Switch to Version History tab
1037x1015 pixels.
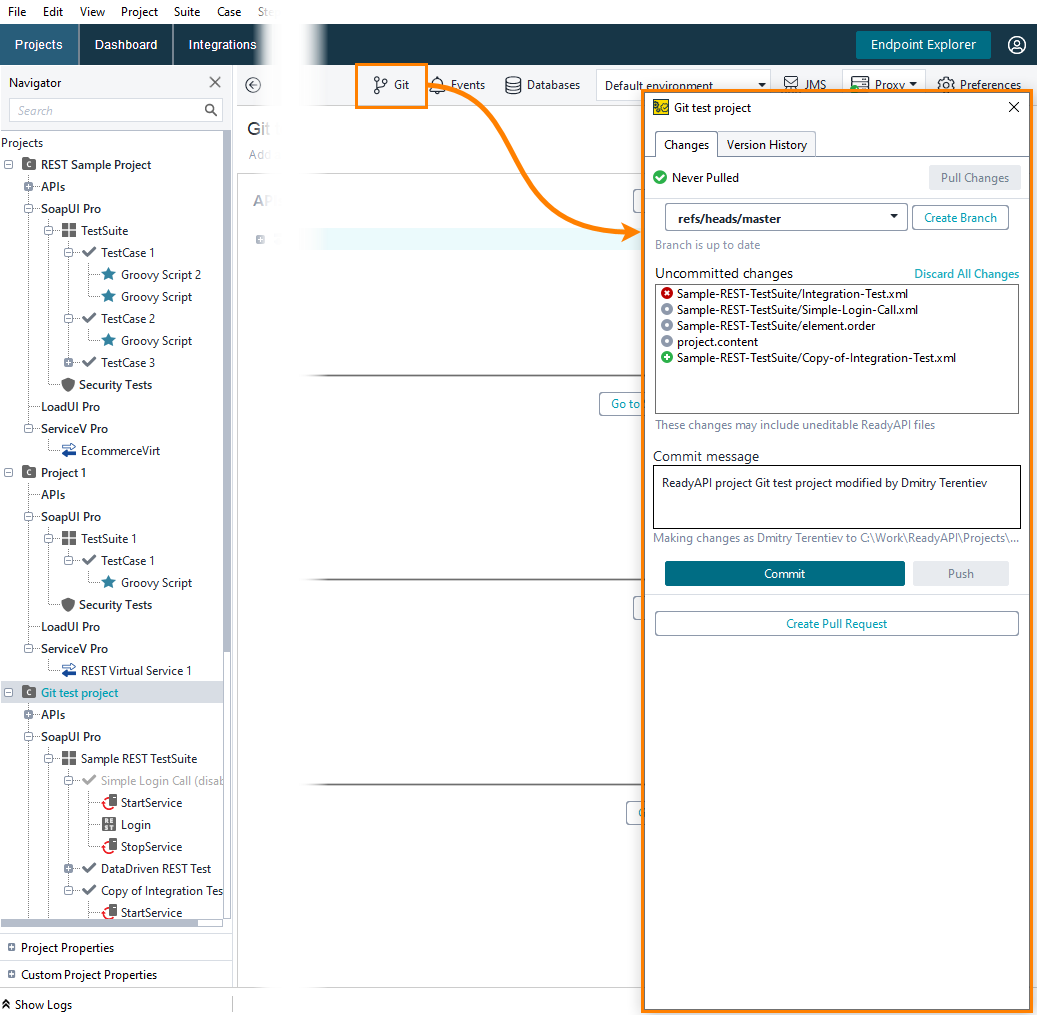767,145
